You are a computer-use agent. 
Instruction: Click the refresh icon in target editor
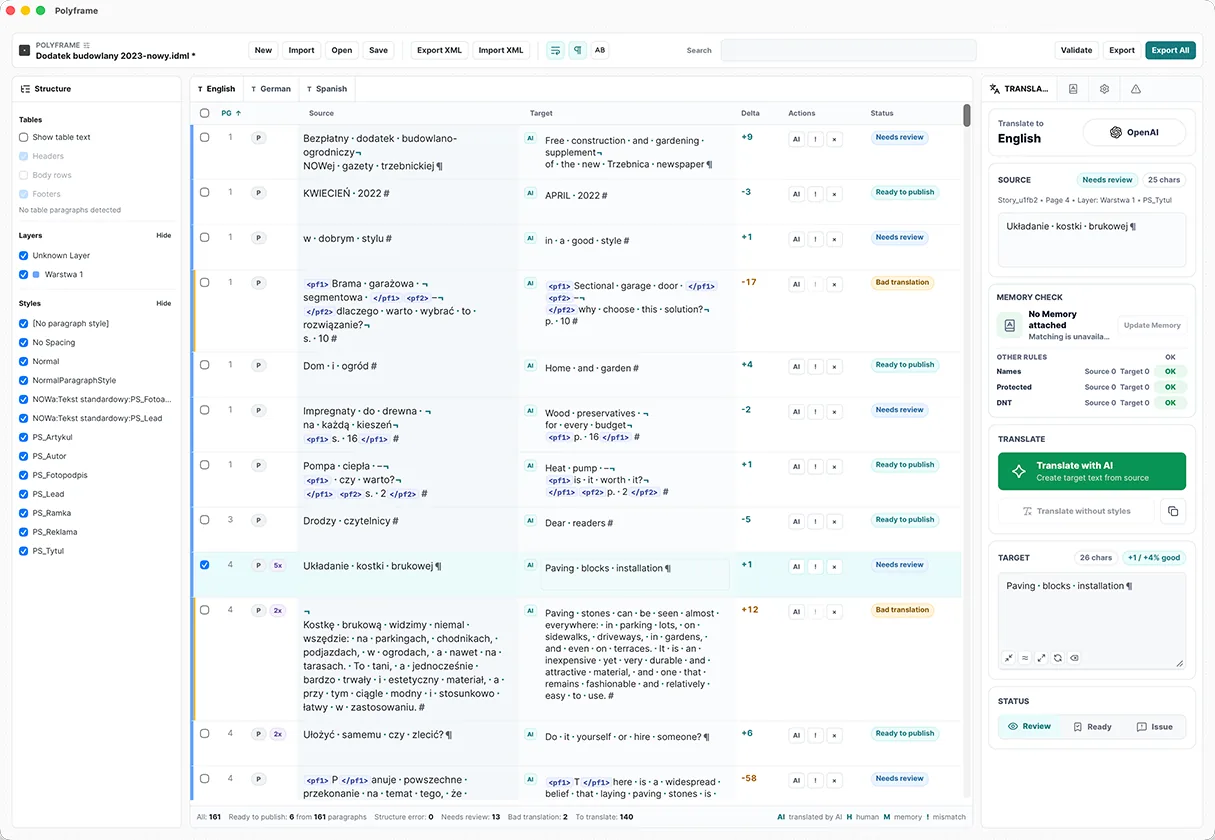(1058, 658)
